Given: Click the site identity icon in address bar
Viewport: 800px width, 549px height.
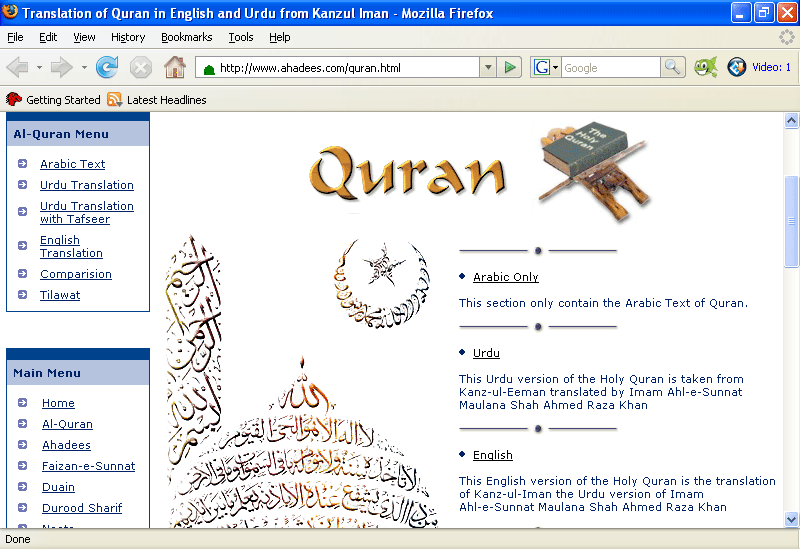Looking at the screenshot, I should 209,69.
